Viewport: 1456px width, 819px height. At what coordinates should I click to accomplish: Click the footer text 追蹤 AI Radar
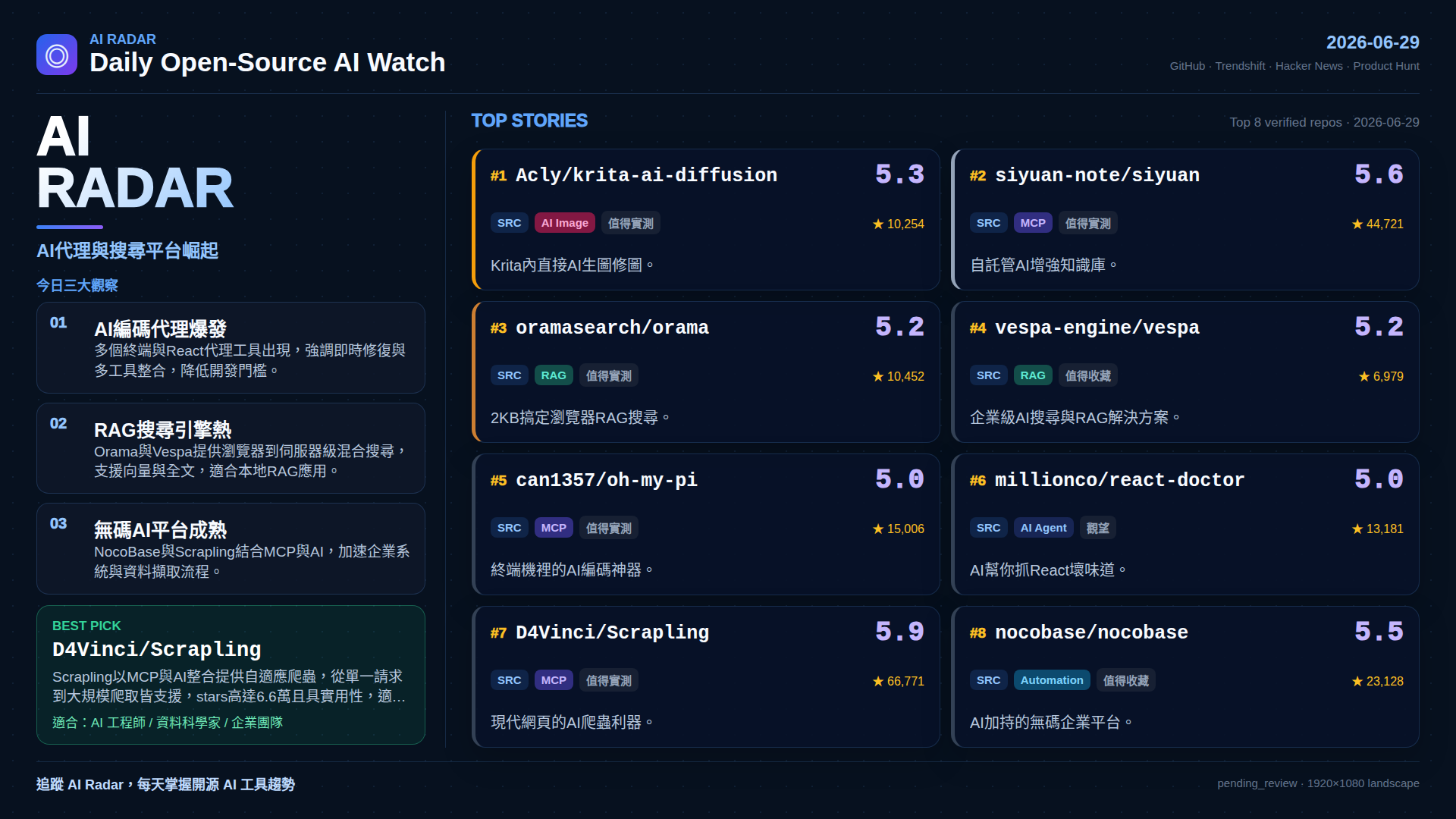point(165,784)
